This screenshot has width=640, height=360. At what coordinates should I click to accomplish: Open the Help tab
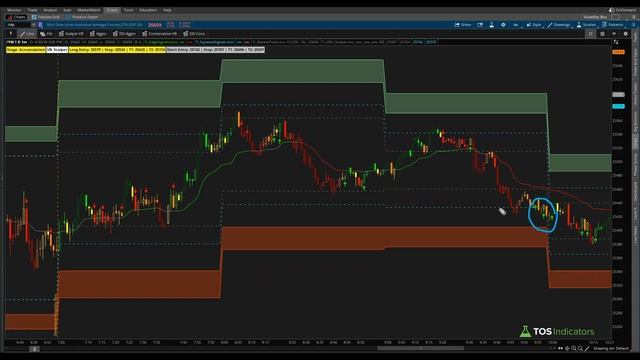click(x=167, y=10)
